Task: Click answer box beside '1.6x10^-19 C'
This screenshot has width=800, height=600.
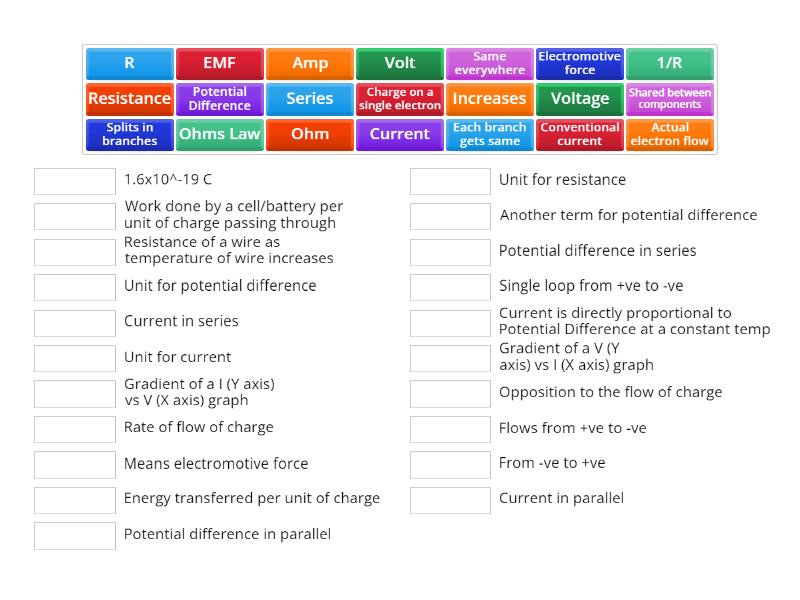Action: pos(75,181)
